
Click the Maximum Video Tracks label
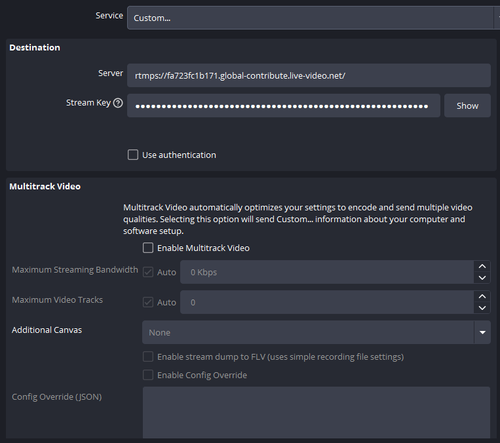click(57, 300)
